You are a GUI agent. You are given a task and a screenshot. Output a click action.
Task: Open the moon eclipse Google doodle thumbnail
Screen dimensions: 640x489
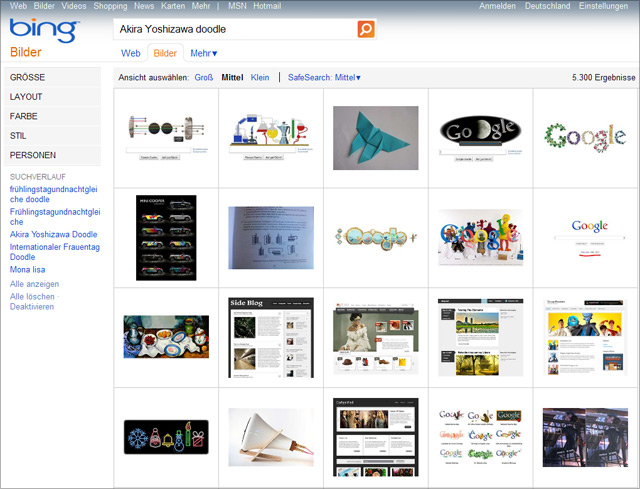coord(480,138)
